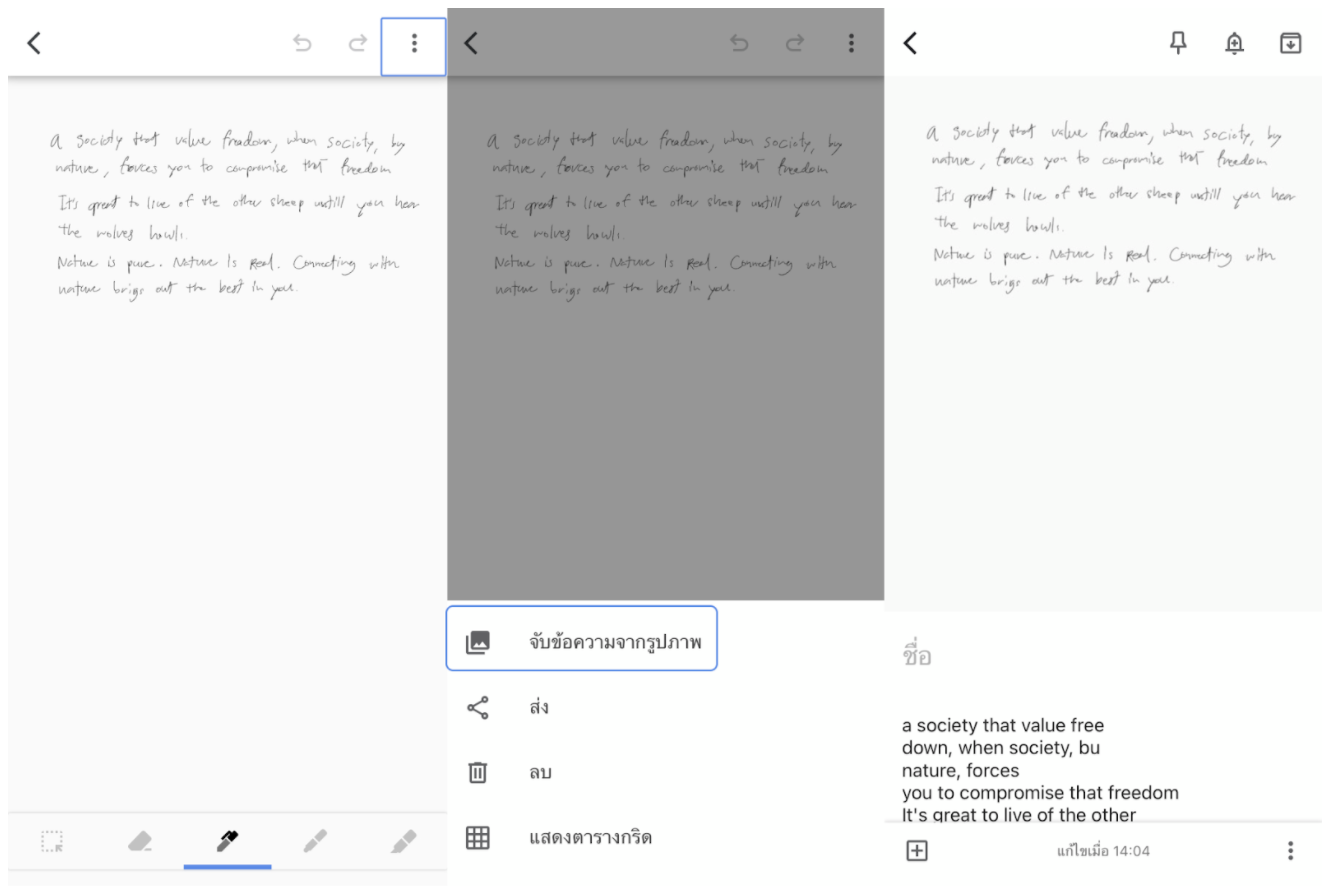The height and width of the screenshot is (890, 1332).
Task: Choose "จับข้อความจากรูปภาพ" menu option
Action: 614,642
